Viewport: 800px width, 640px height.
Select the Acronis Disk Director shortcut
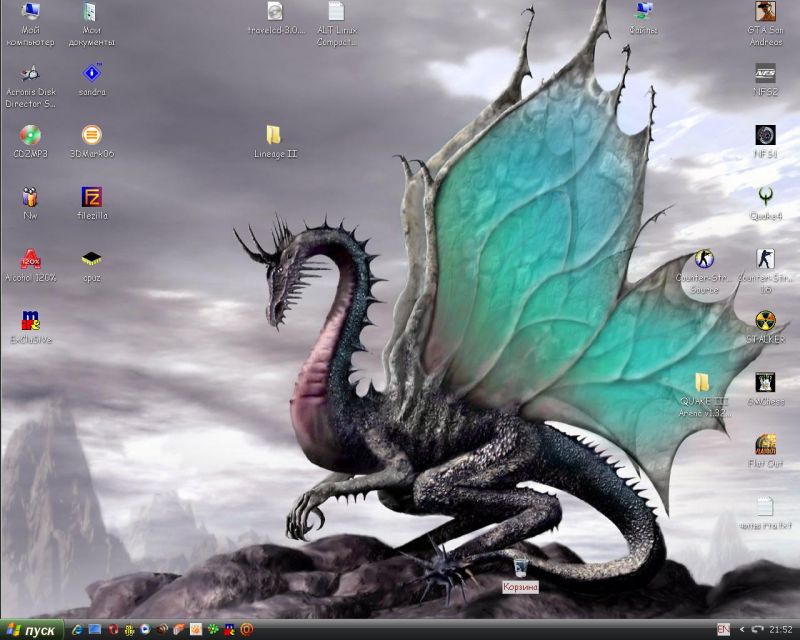point(31,86)
